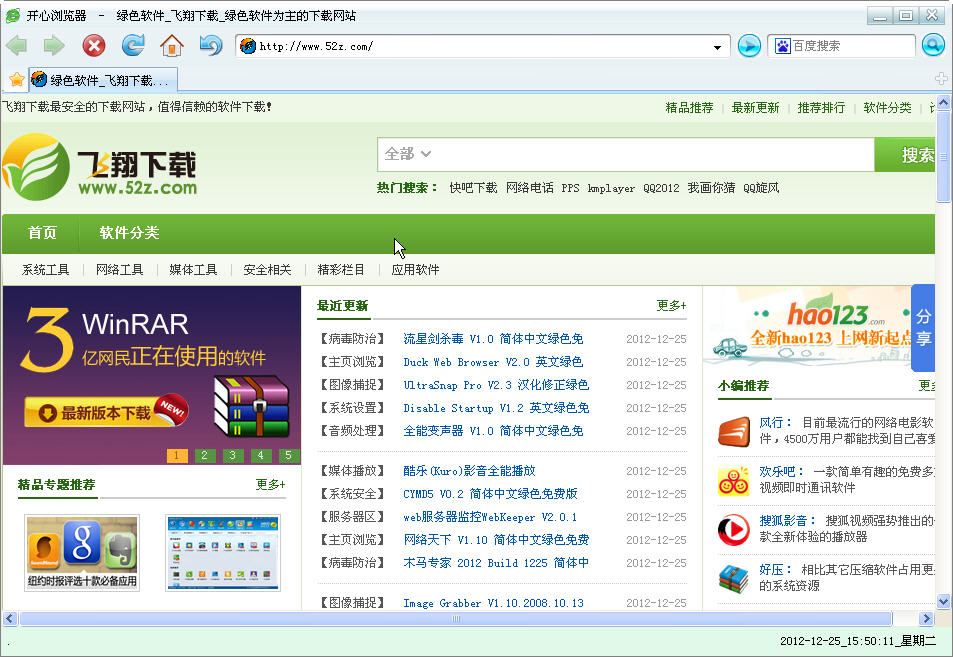This screenshot has width=953, height=657.
Task: Open CYMD5 V0.2 download link
Action: [x=490, y=494]
